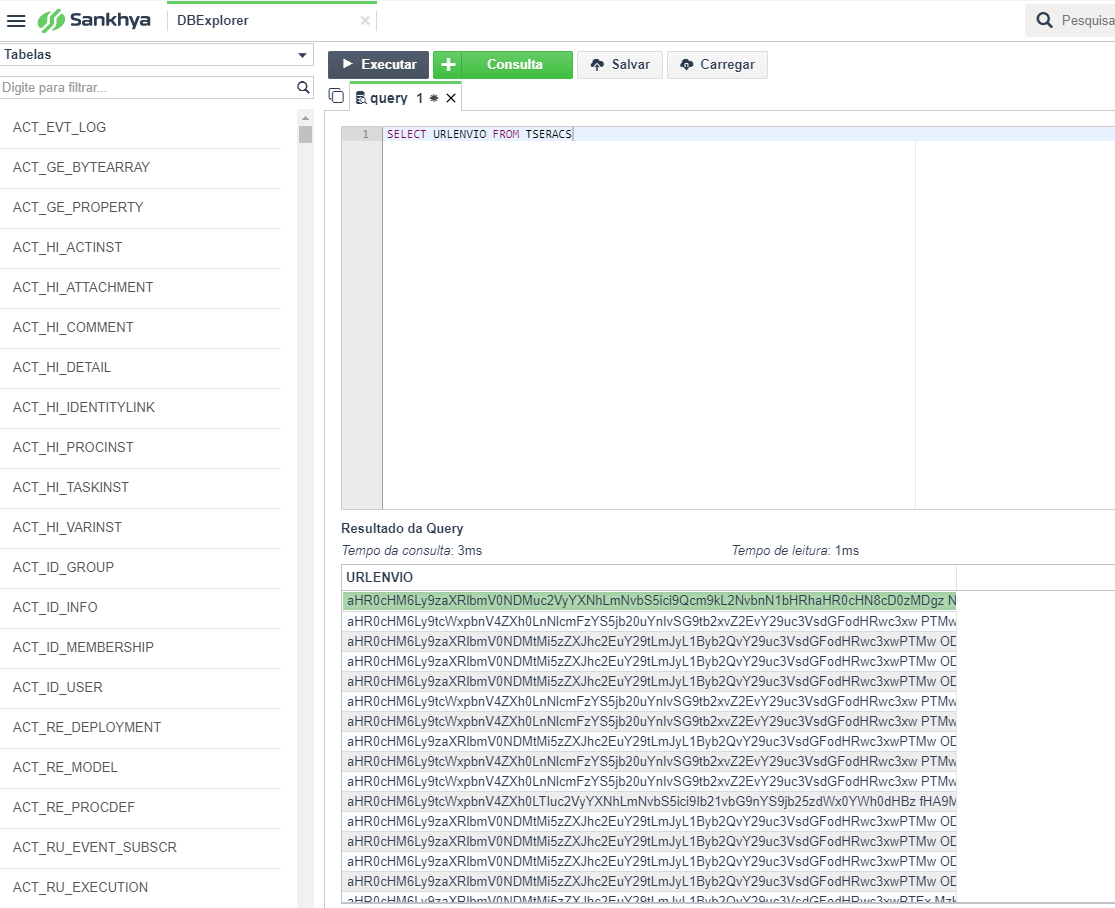Focus the table filter input field

point(148,87)
